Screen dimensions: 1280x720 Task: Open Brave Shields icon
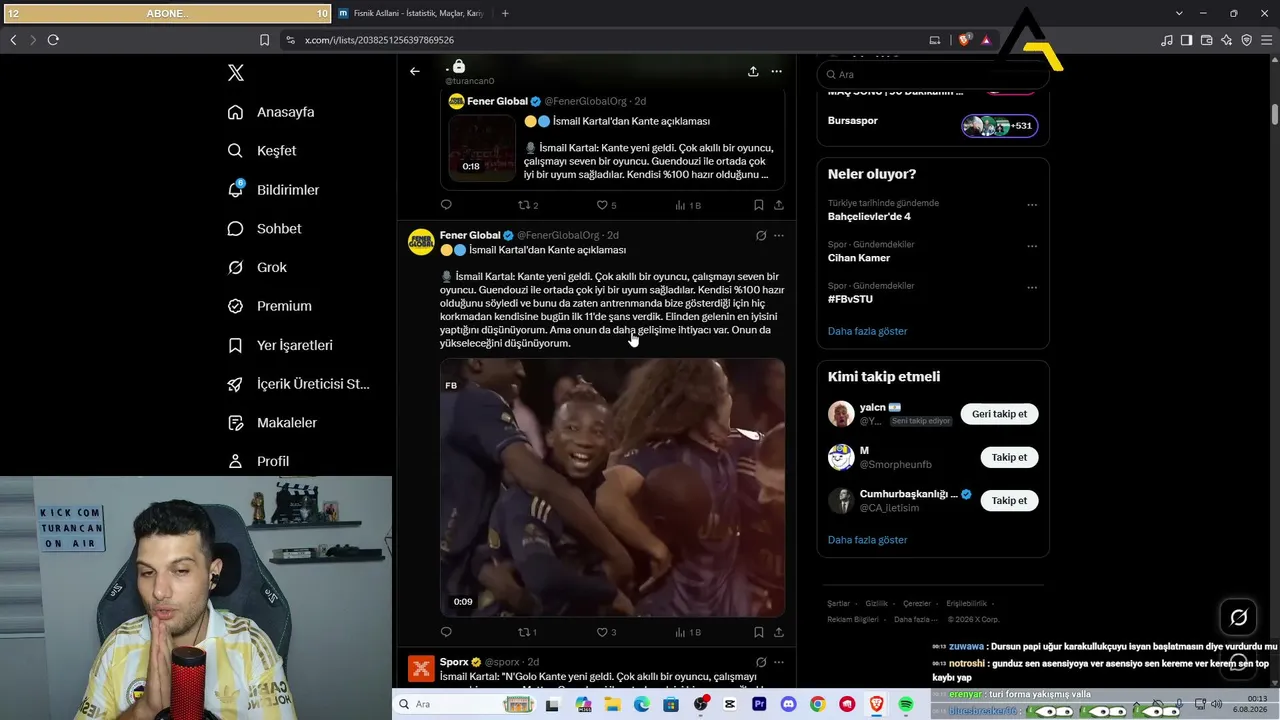(x=964, y=40)
